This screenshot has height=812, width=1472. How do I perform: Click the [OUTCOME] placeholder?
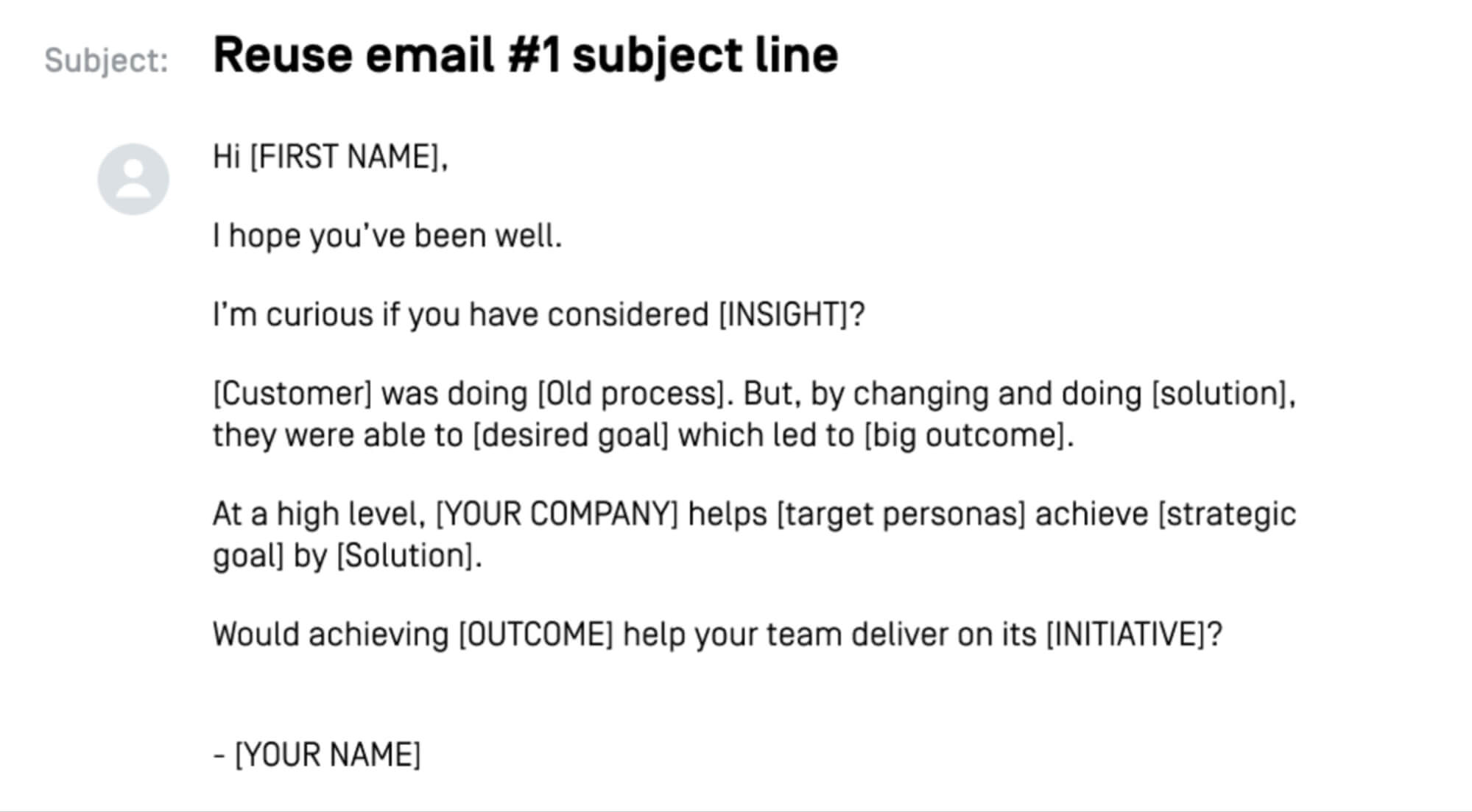pyautogui.click(x=535, y=635)
